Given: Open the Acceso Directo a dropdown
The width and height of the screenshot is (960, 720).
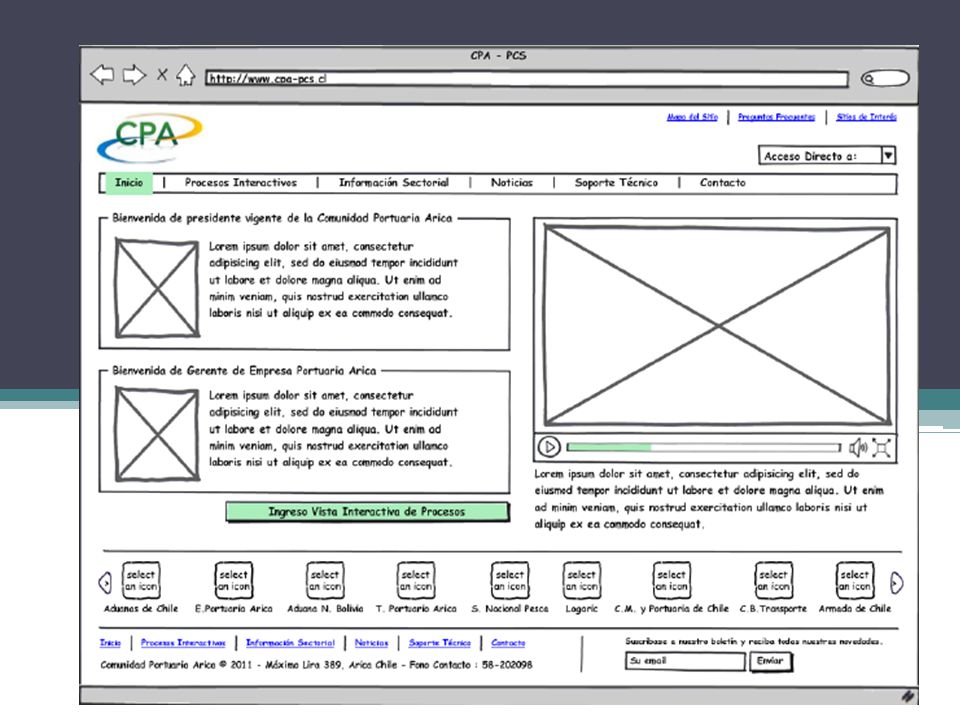Looking at the screenshot, I should (x=827, y=156).
